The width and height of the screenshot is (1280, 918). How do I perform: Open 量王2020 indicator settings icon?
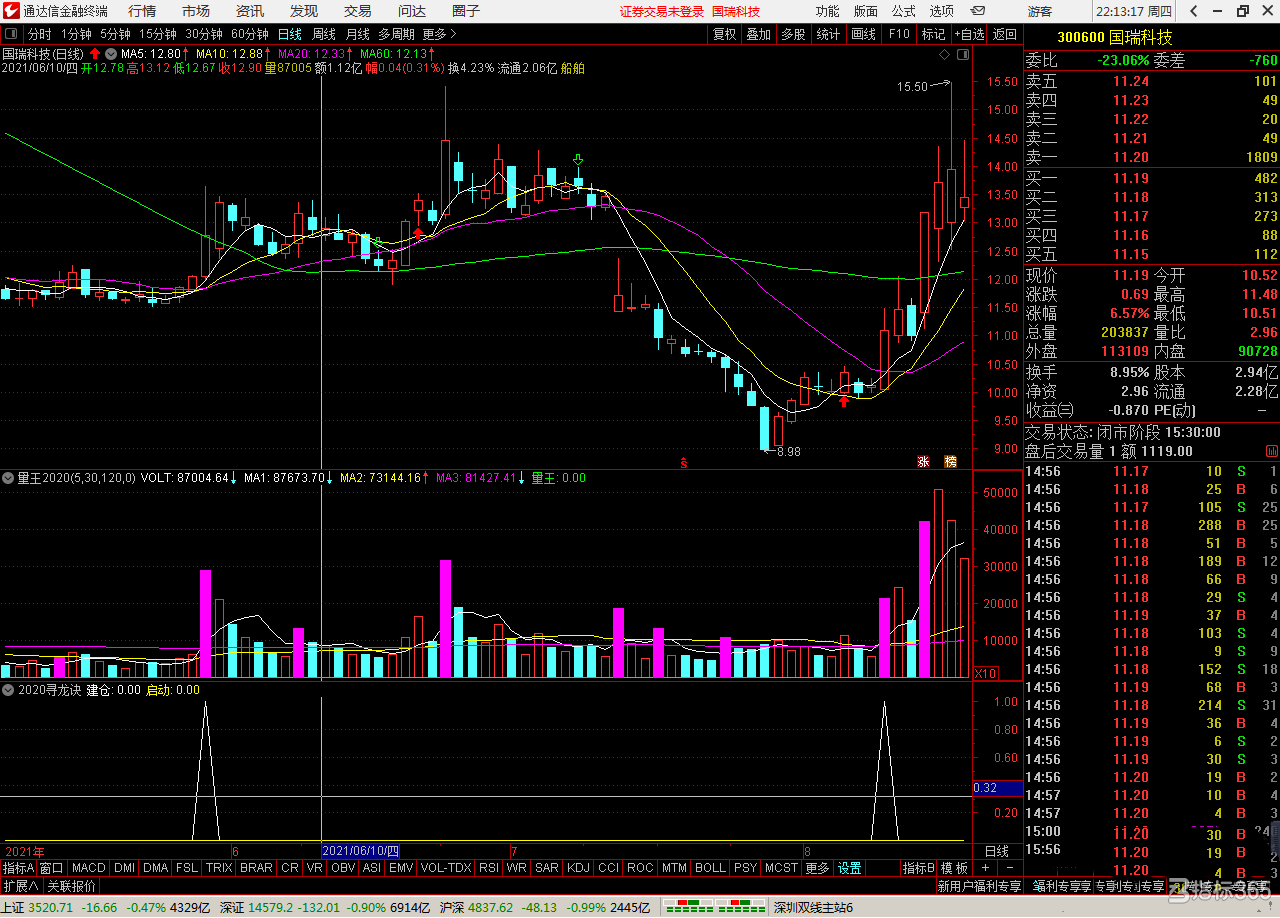point(9,478)
